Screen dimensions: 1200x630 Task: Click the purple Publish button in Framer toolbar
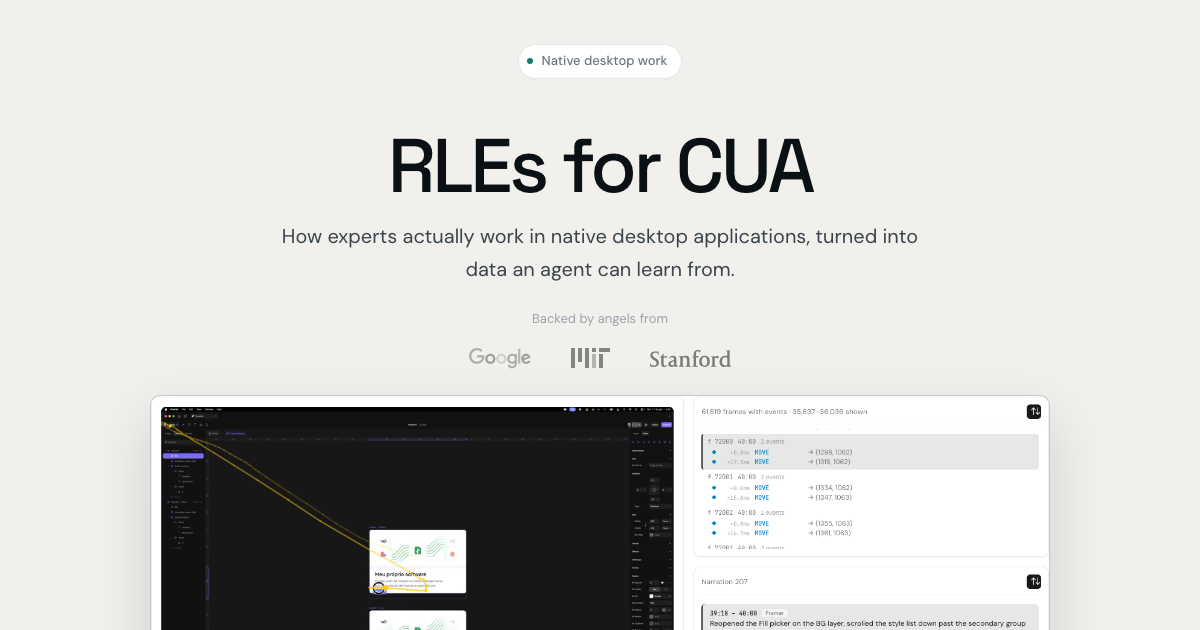click(x=667, y=425)
